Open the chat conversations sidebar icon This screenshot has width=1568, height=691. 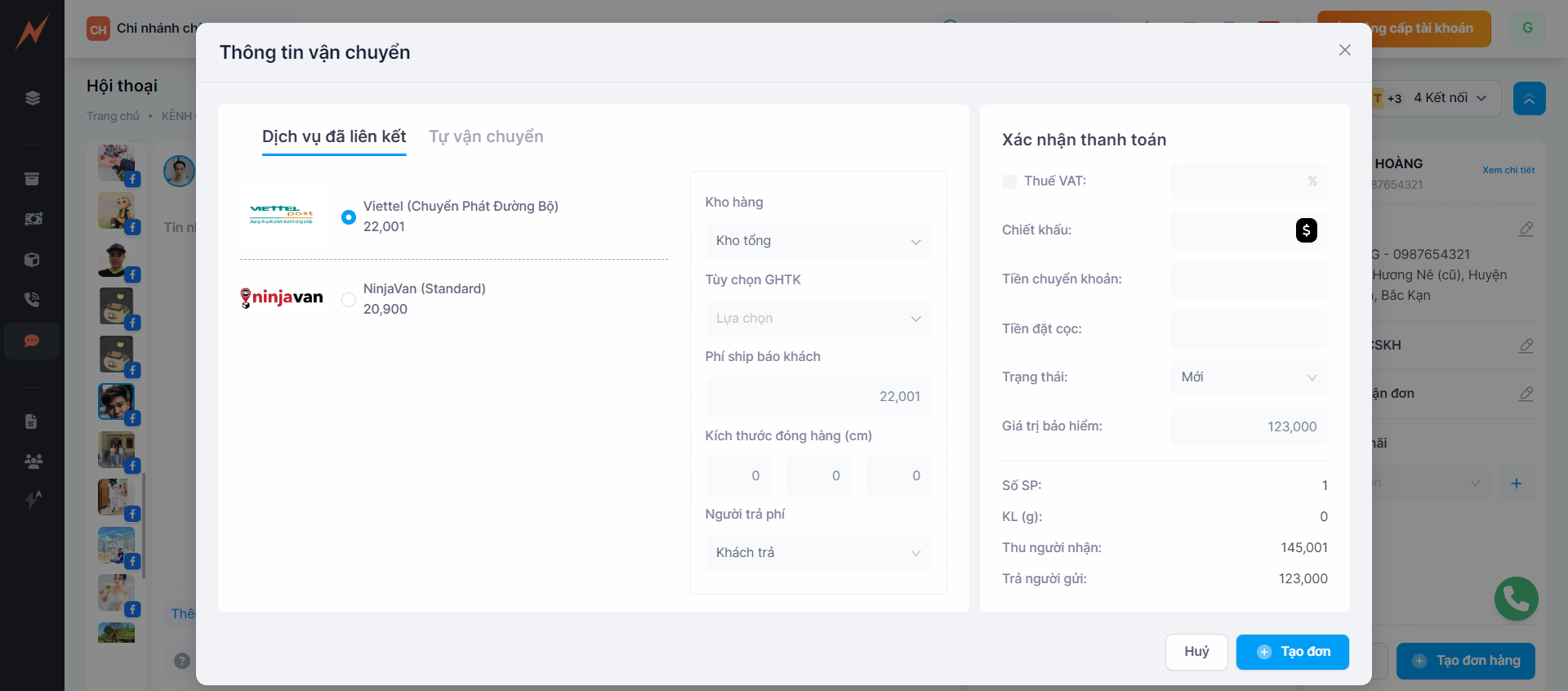pyautogui.click(x=32, y=341)
